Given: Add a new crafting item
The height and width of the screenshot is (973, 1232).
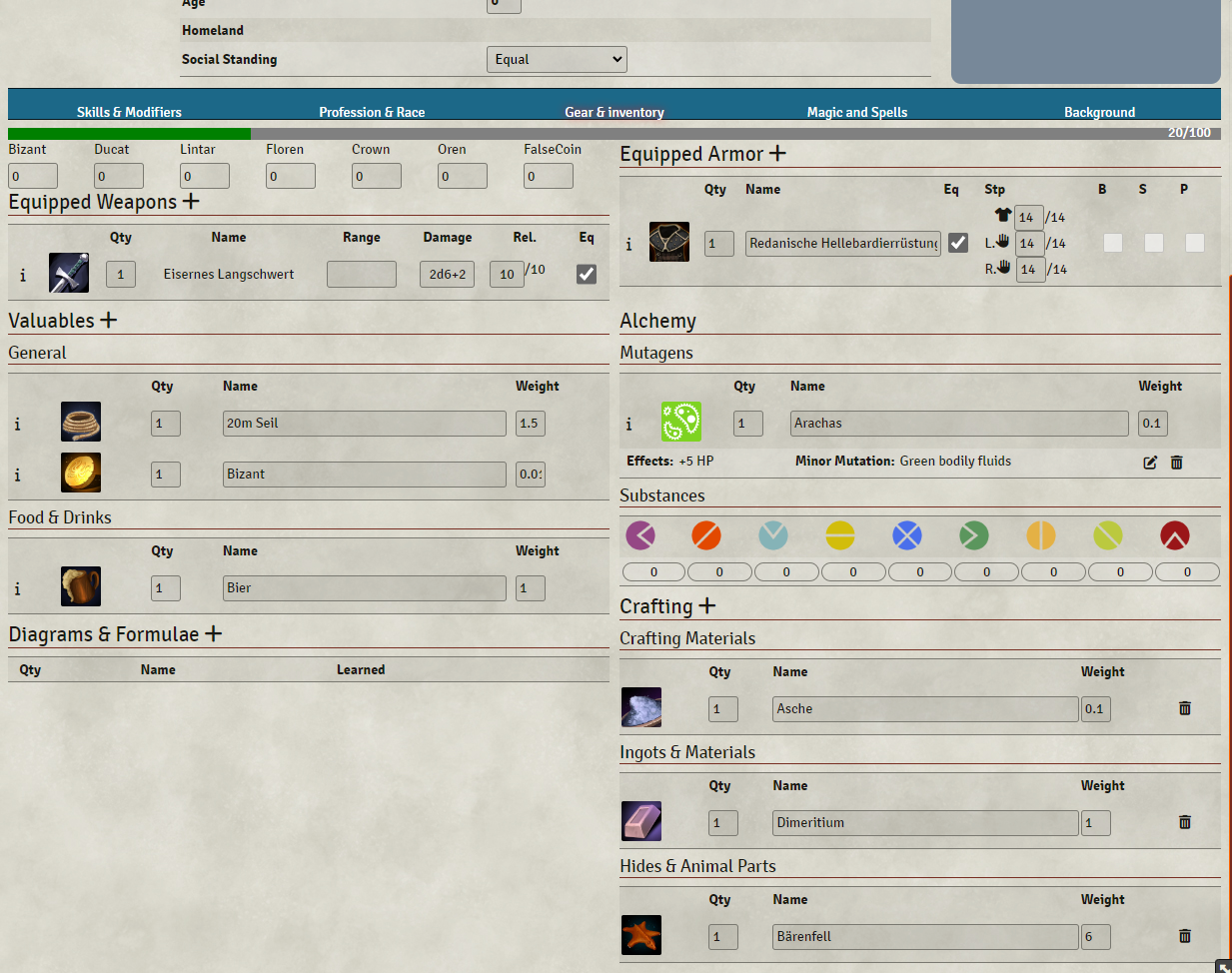Looking at the screenshot, I should coord(706,605).
